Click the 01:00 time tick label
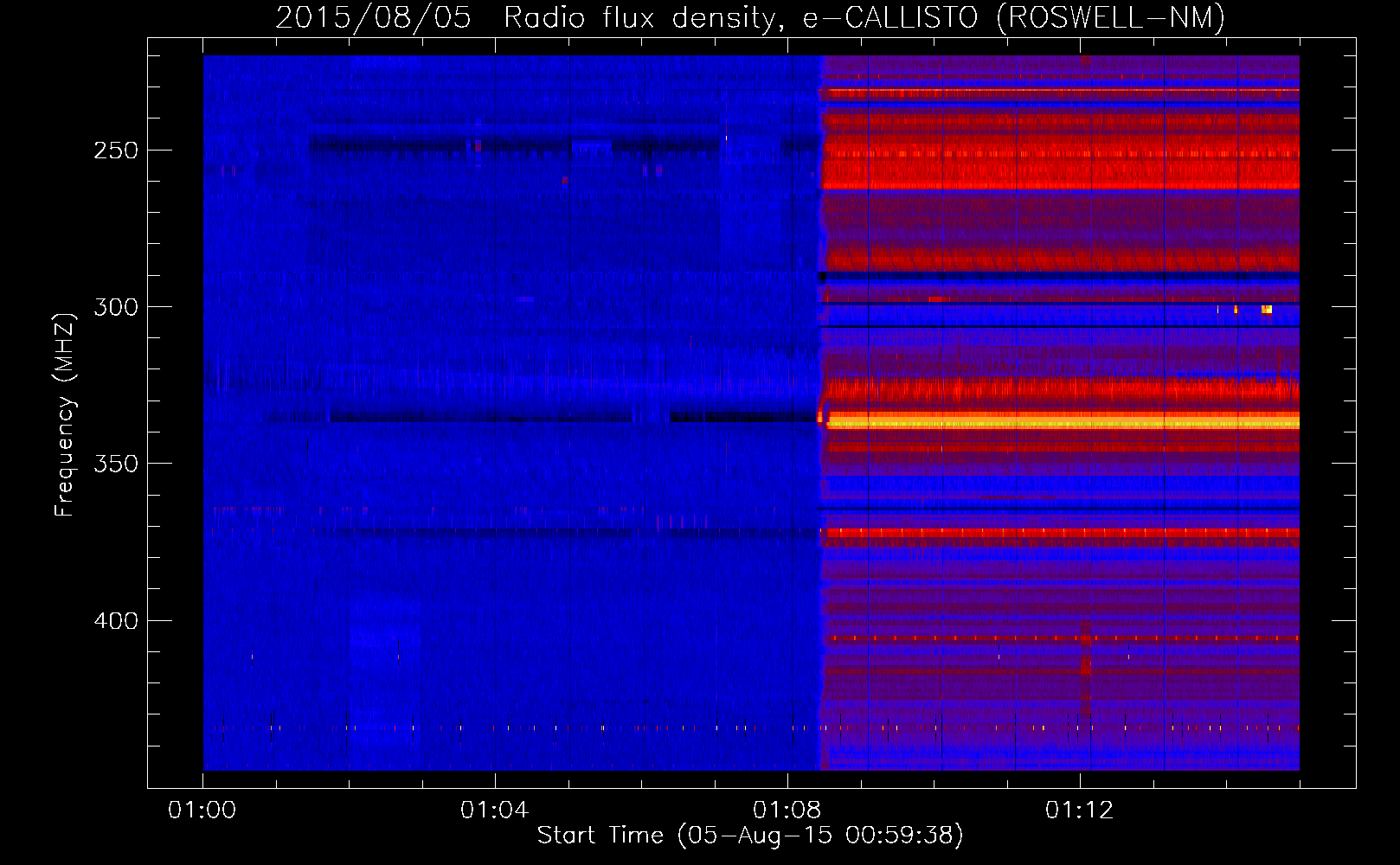Screen dimensions: 1400x865 (x=202, y=810)
